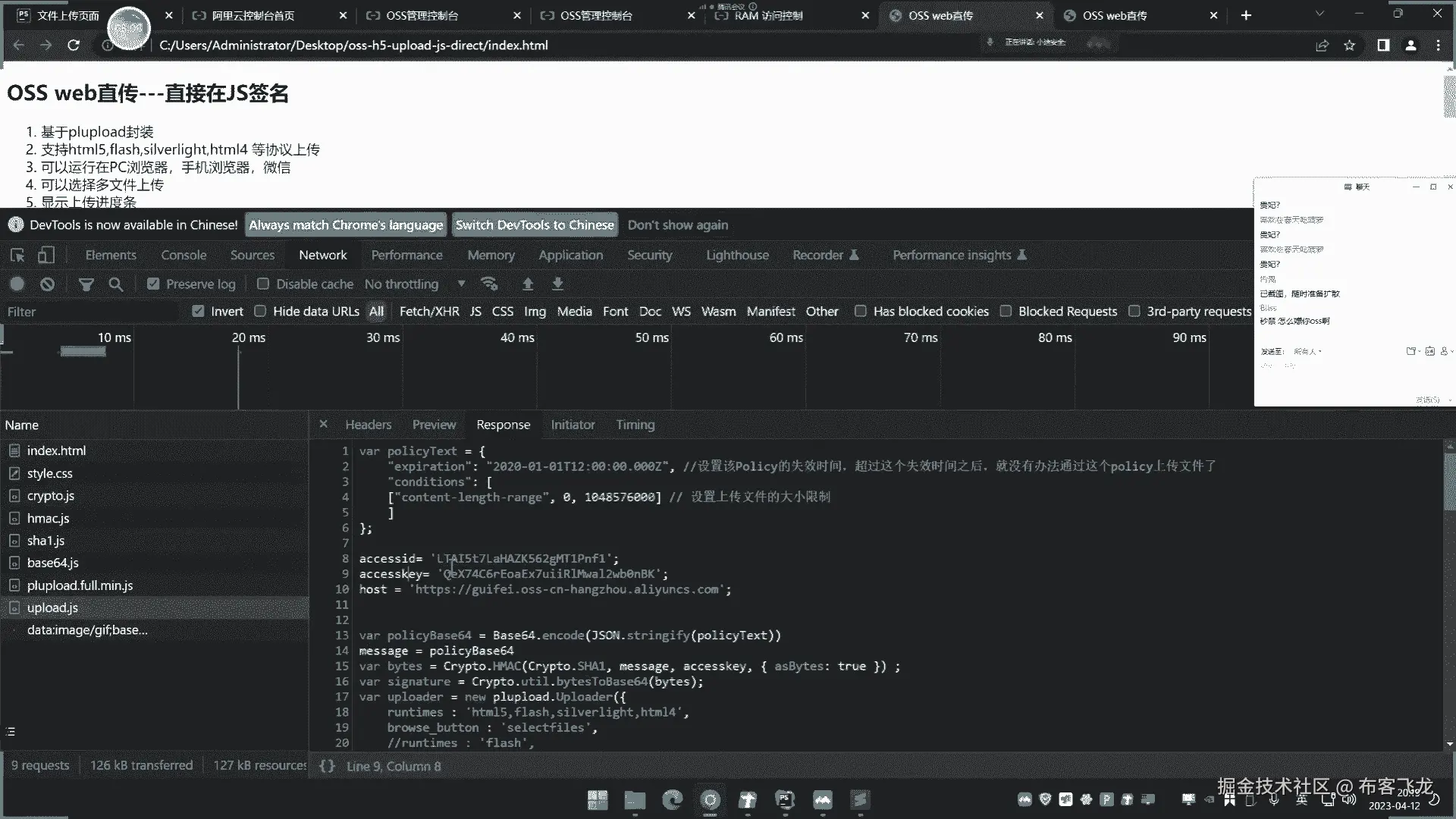Click the import HAR upload arrow icon
Viewport: 1456px width, 819px height.
[x=528, y=284]
